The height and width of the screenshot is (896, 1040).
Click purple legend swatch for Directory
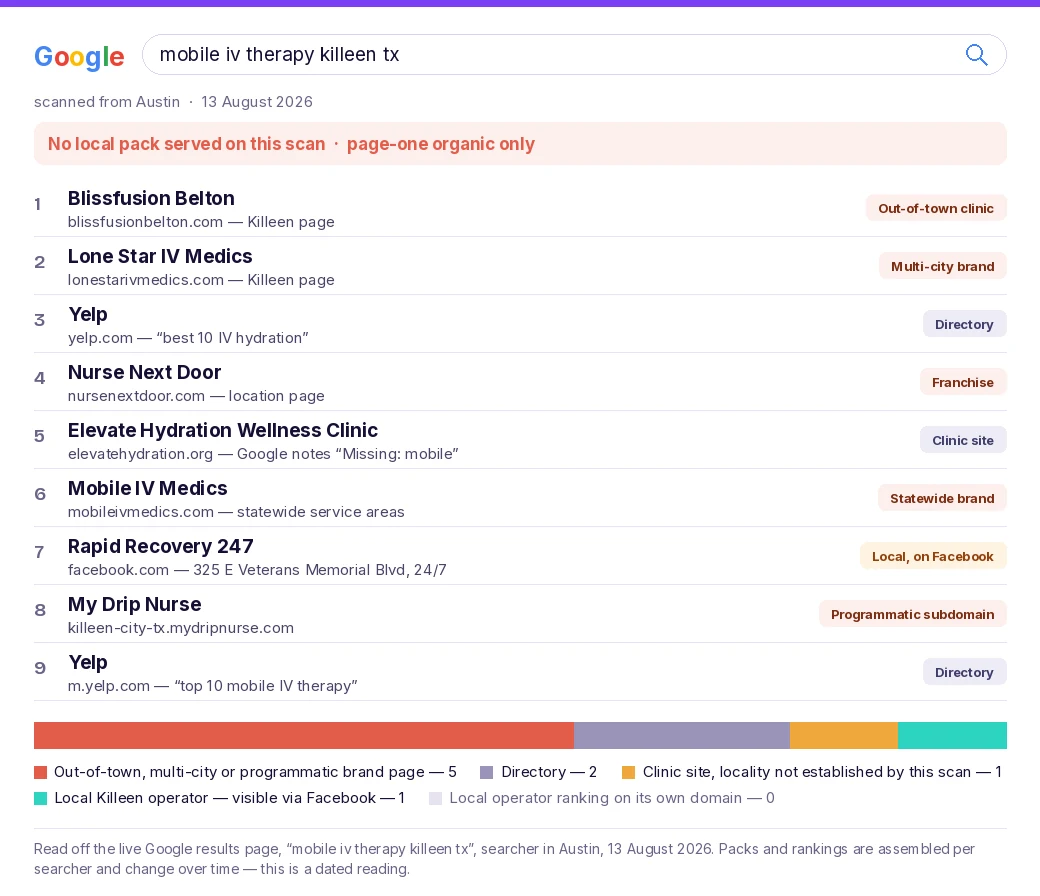487,773
